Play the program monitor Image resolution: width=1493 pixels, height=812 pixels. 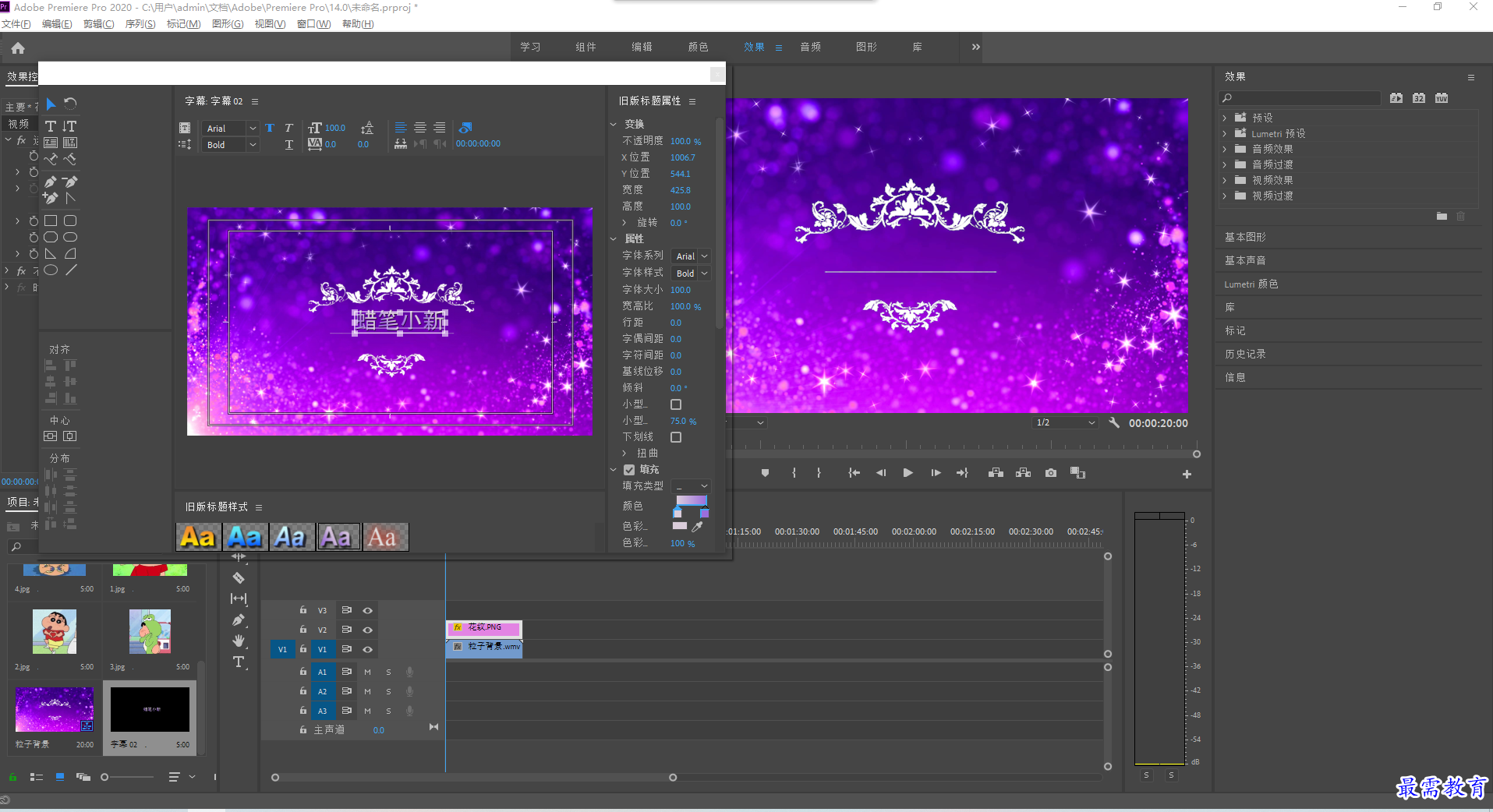click(x=907, y=473)
